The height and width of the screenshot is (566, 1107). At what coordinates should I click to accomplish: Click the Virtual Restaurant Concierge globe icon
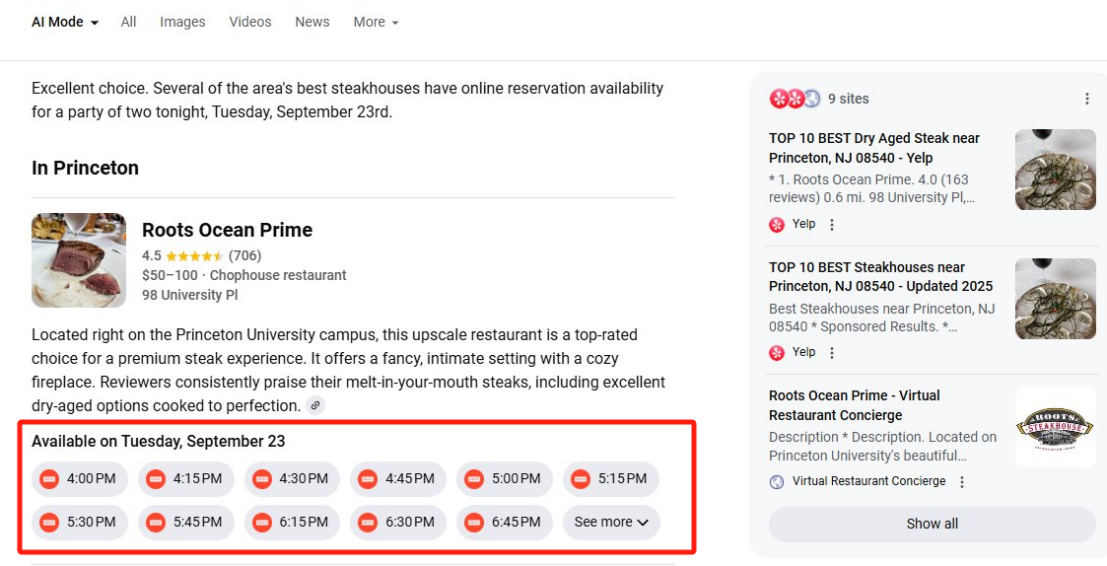pyautogui.click(x=777, y=482)
